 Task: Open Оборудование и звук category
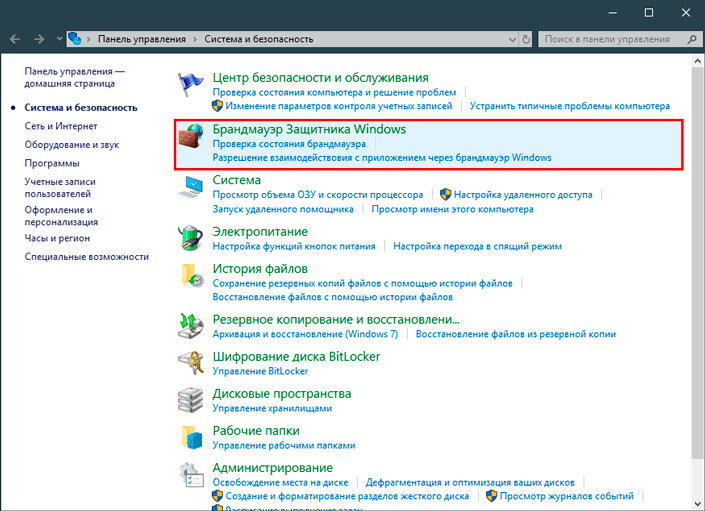(x=72, y=145)
